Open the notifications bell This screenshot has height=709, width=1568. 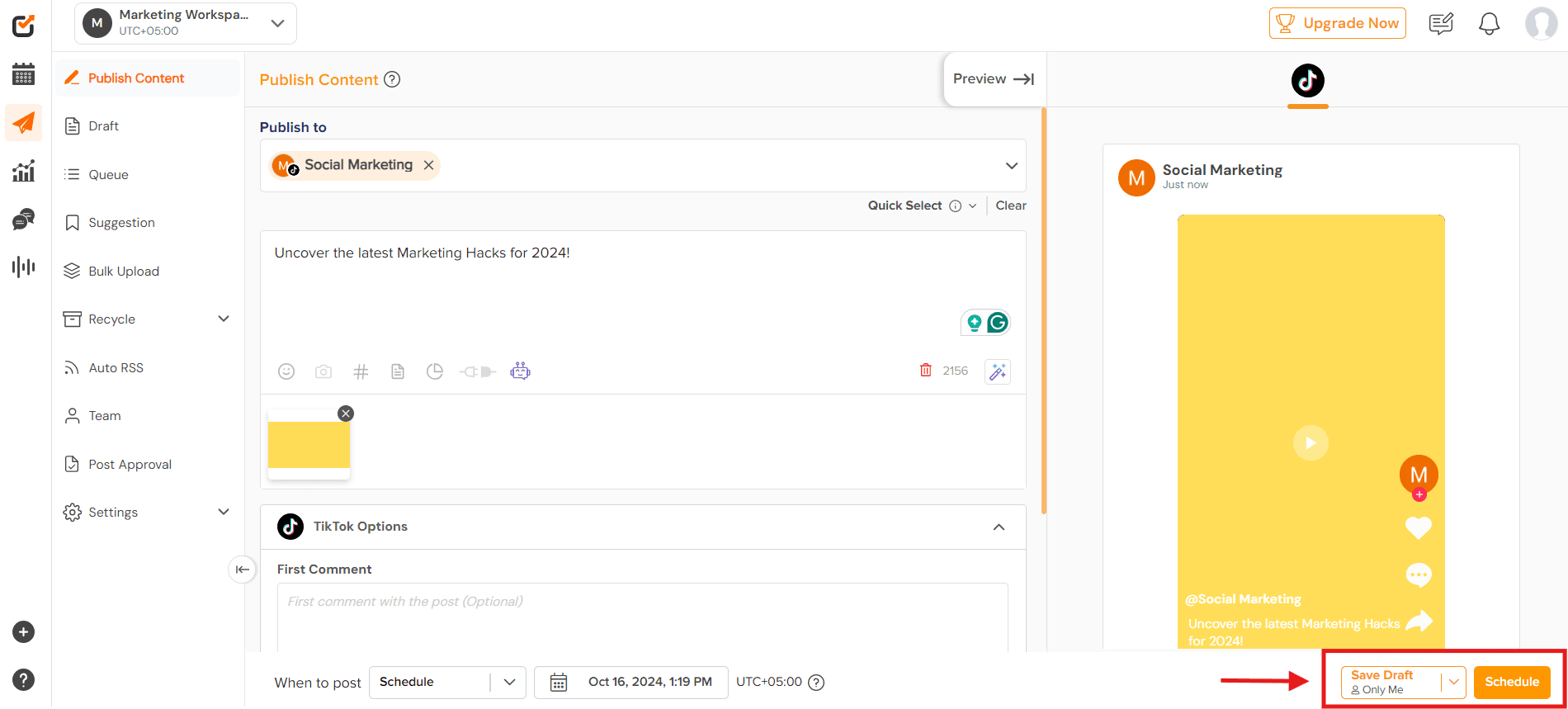1489,24
